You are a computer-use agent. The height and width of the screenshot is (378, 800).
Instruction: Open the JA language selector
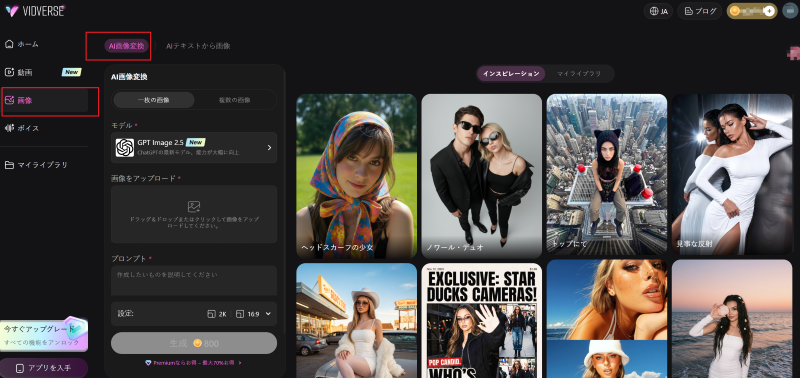(659, 11)
